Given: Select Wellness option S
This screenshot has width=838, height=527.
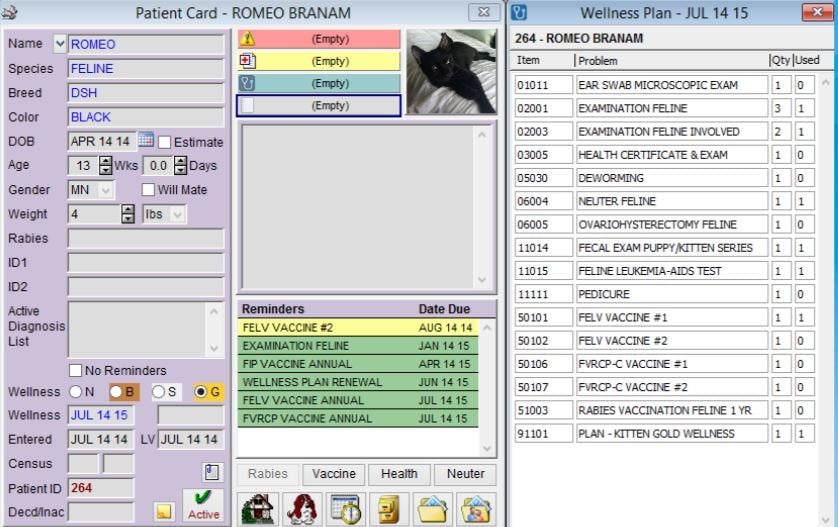Looking at the screenshot, I should [x=158, y=392].
